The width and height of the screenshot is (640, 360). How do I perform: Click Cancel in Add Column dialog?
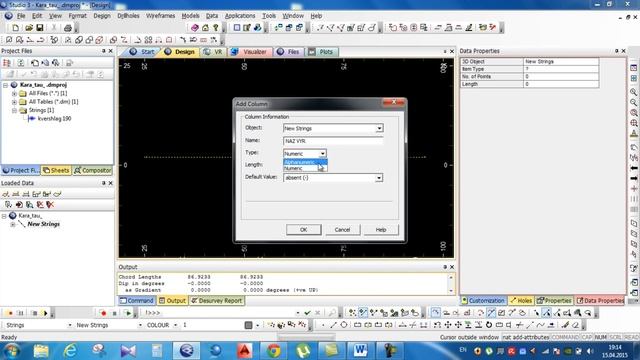click(342, 230)
